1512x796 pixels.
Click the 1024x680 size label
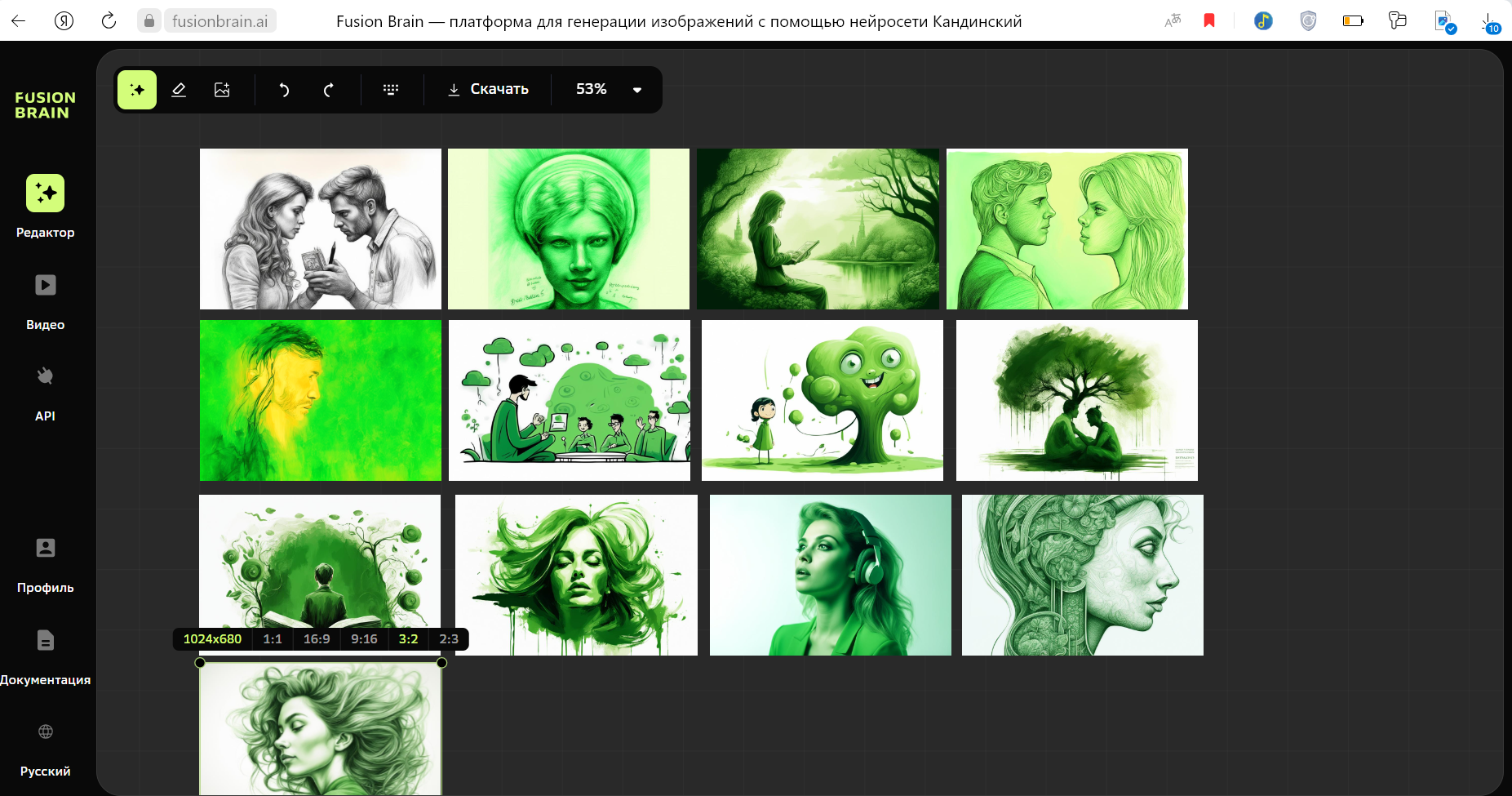212,639
